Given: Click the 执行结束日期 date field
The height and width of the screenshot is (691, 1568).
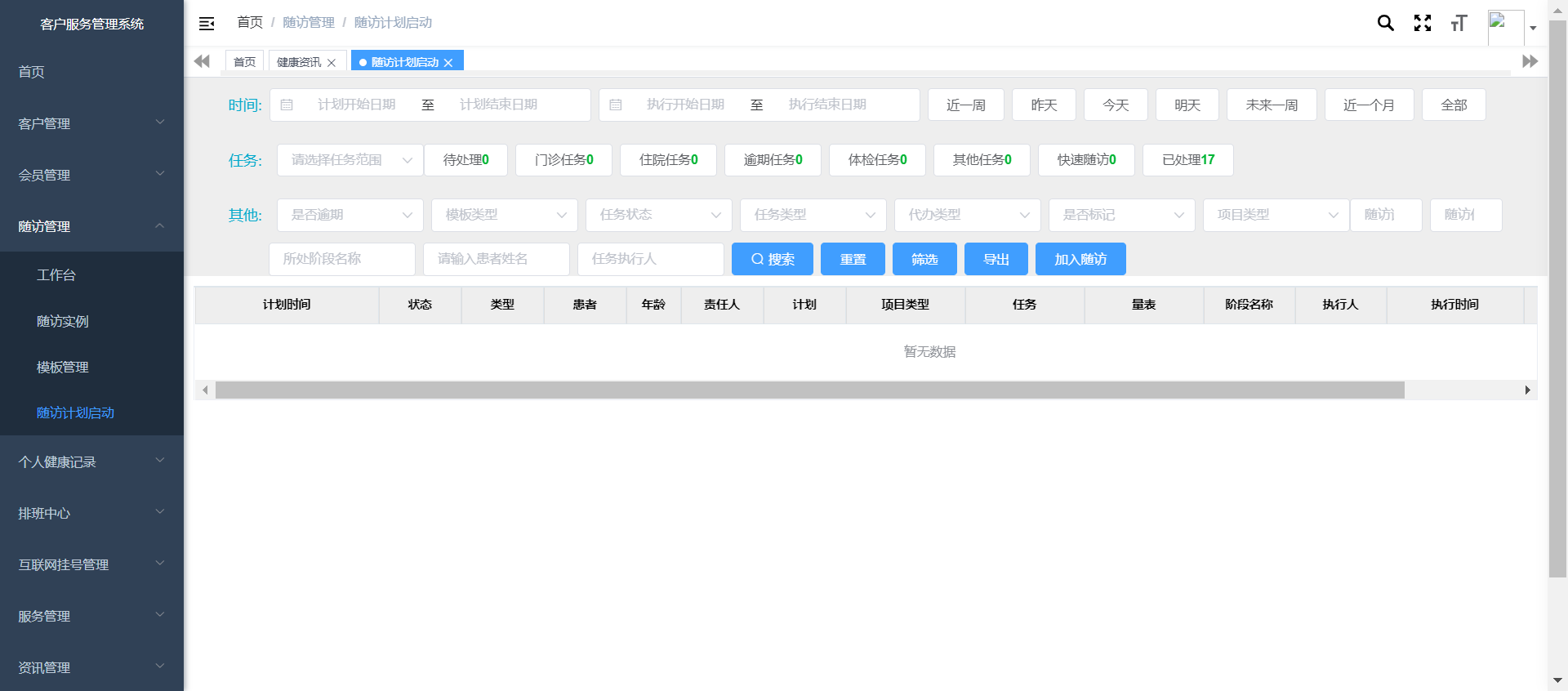Looking at the screenshot, I should (x=827, y=105).
